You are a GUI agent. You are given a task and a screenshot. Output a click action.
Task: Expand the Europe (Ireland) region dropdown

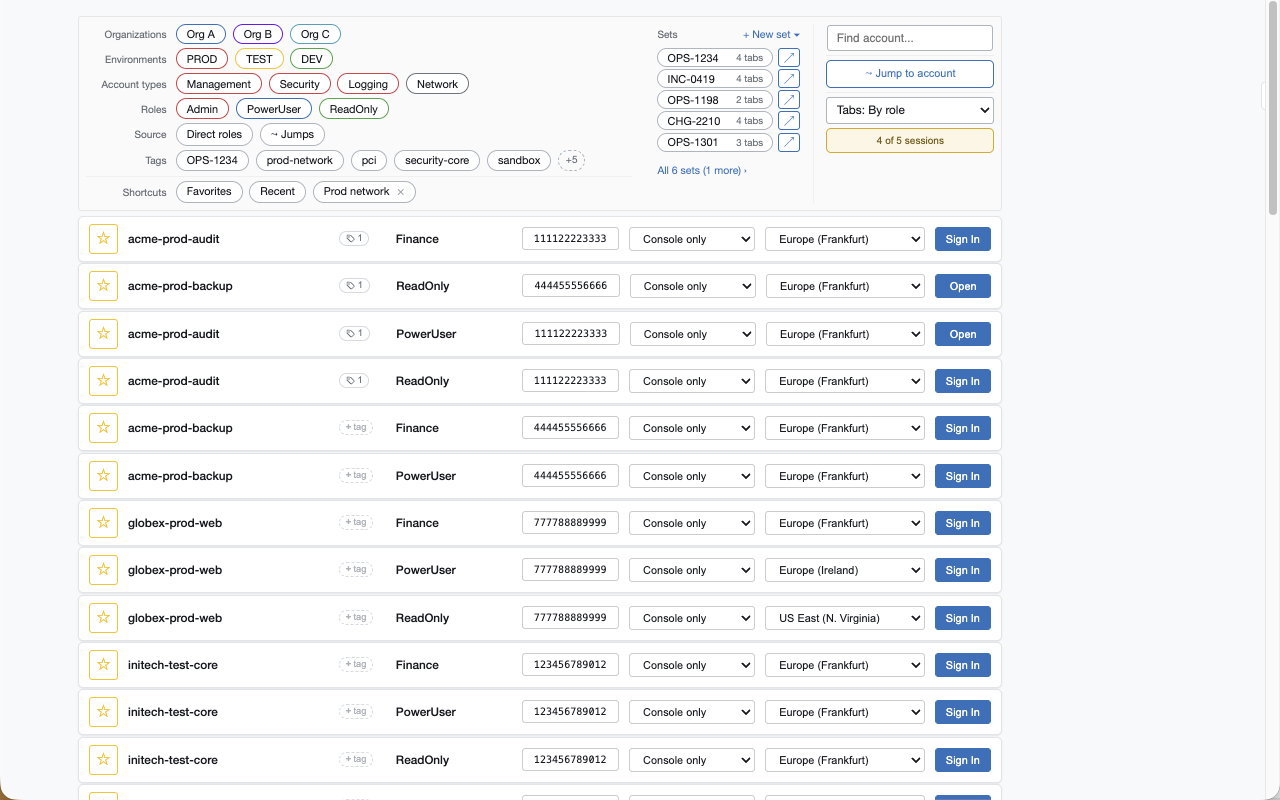tap(845, 570)
